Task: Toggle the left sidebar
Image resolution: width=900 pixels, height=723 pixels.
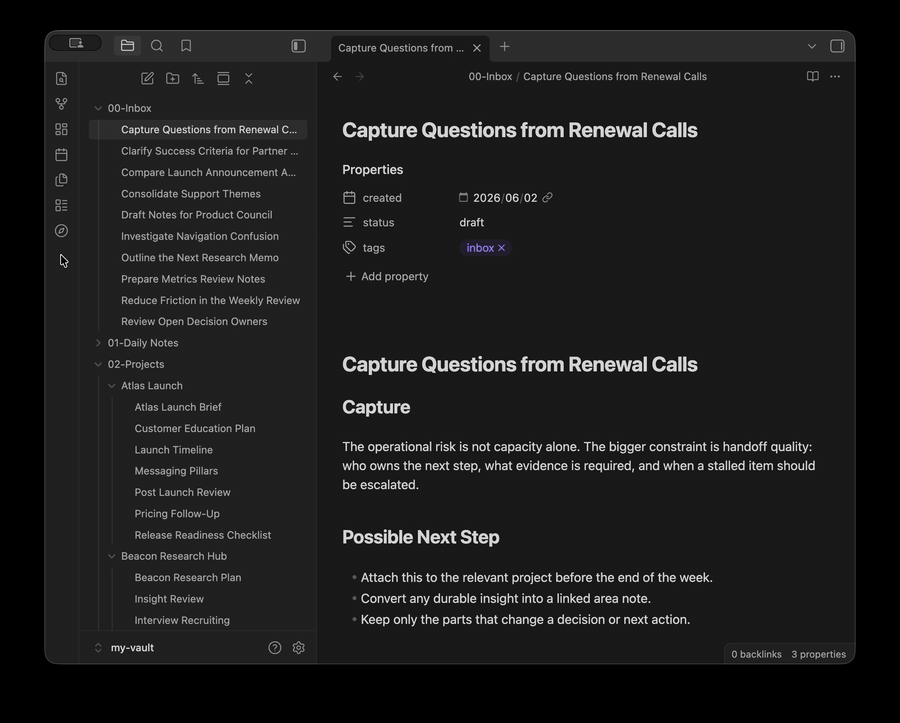Action: tap(298, 46)
